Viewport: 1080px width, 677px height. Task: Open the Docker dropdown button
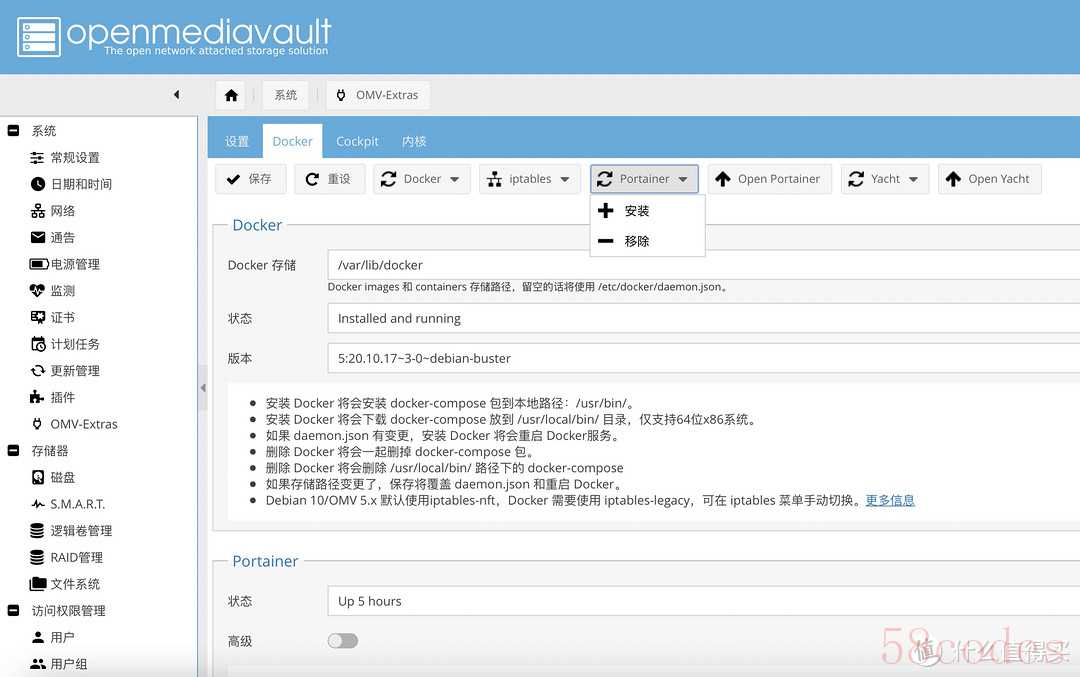coord(422,179)
